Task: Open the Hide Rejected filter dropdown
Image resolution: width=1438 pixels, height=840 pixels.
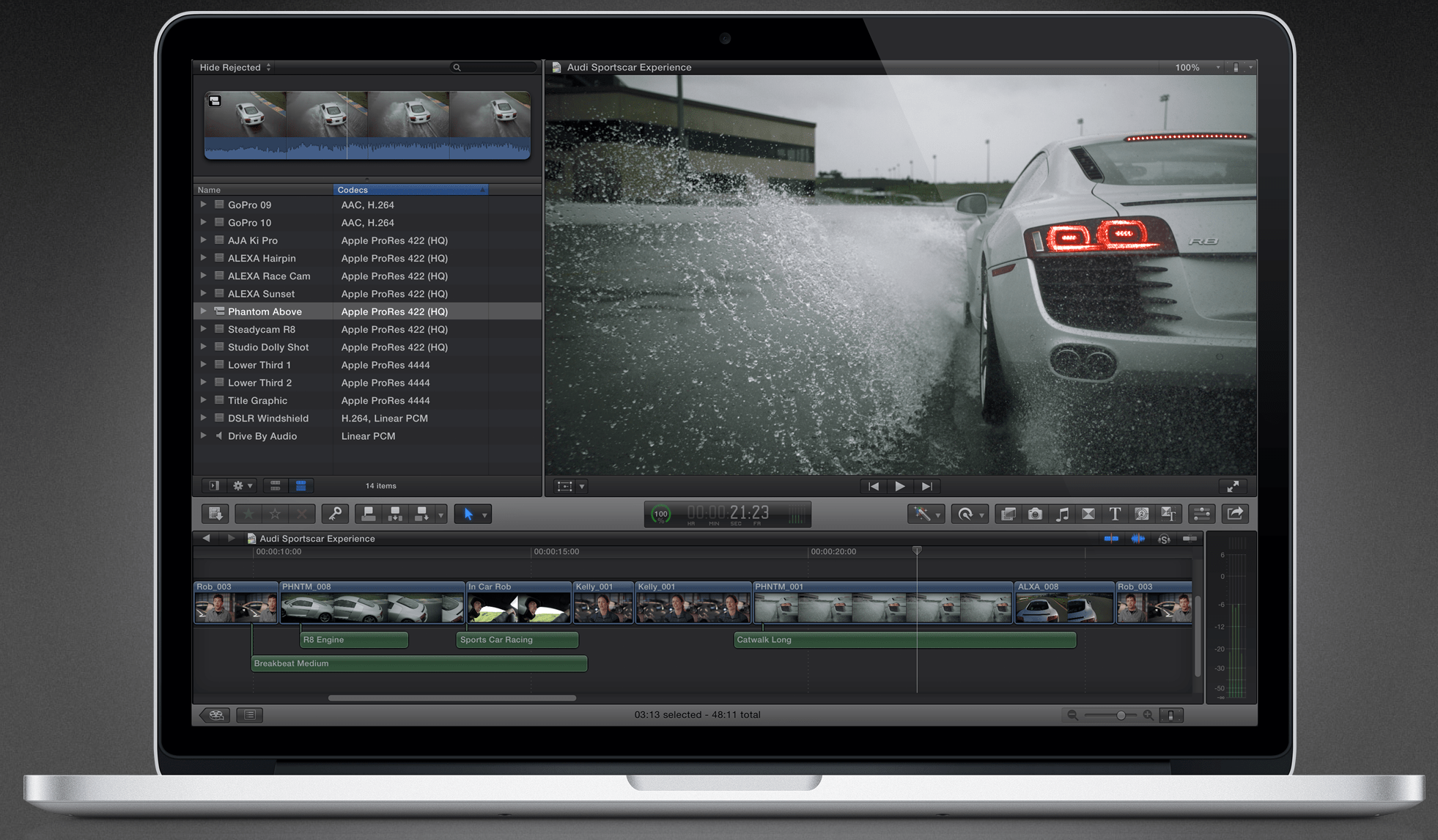Action: [x=235, y=67]
